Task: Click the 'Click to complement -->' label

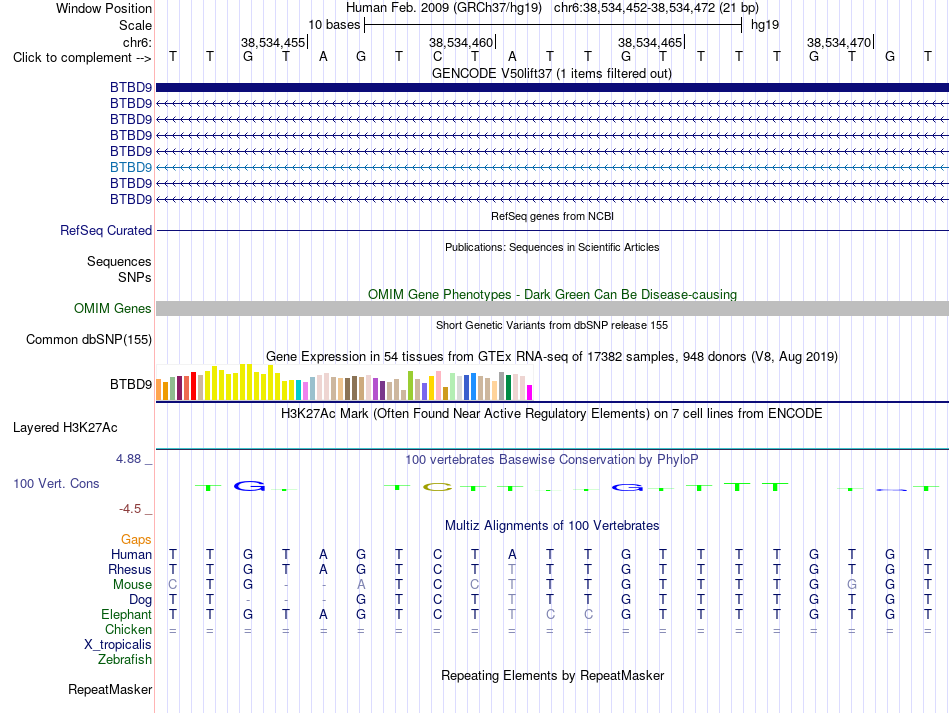Action: tap(82, 58)
